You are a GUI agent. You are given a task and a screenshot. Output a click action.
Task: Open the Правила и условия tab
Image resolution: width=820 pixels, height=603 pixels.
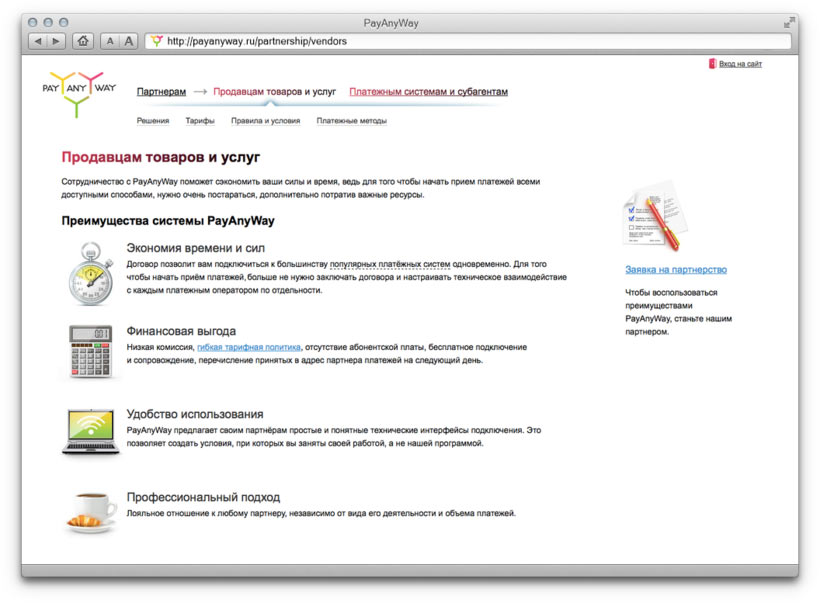[x=265, y=121]
